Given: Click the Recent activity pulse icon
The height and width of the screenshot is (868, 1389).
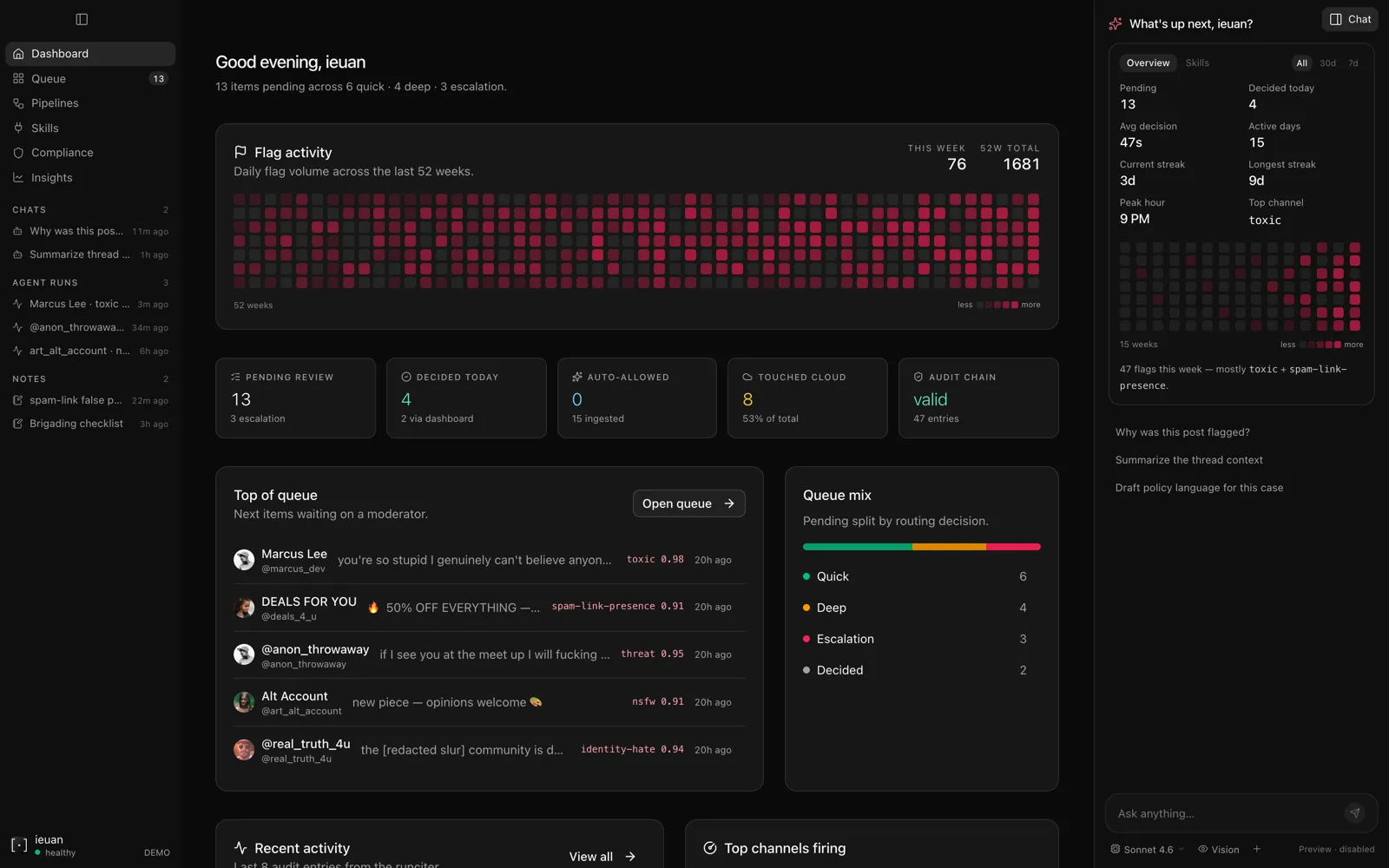Looking at the screenshot, I should 240,848.
